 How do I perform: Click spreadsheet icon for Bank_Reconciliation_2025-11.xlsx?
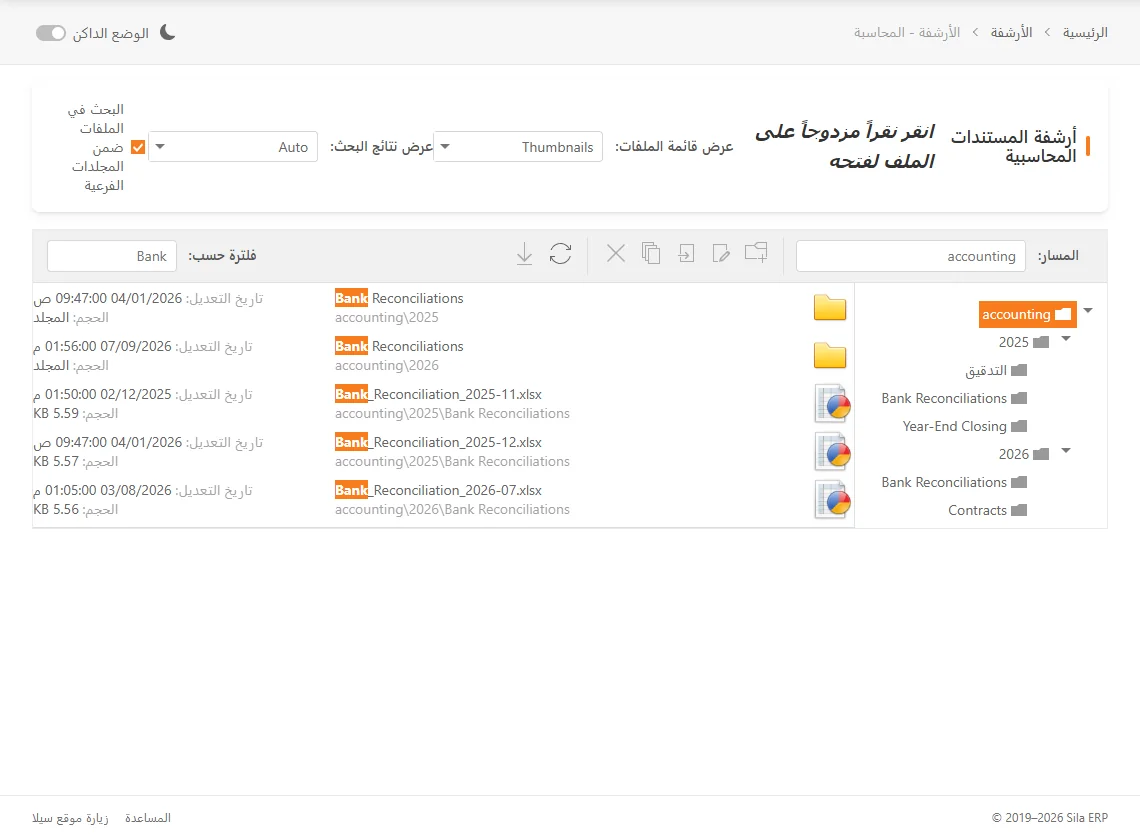[x=832, y=404]
